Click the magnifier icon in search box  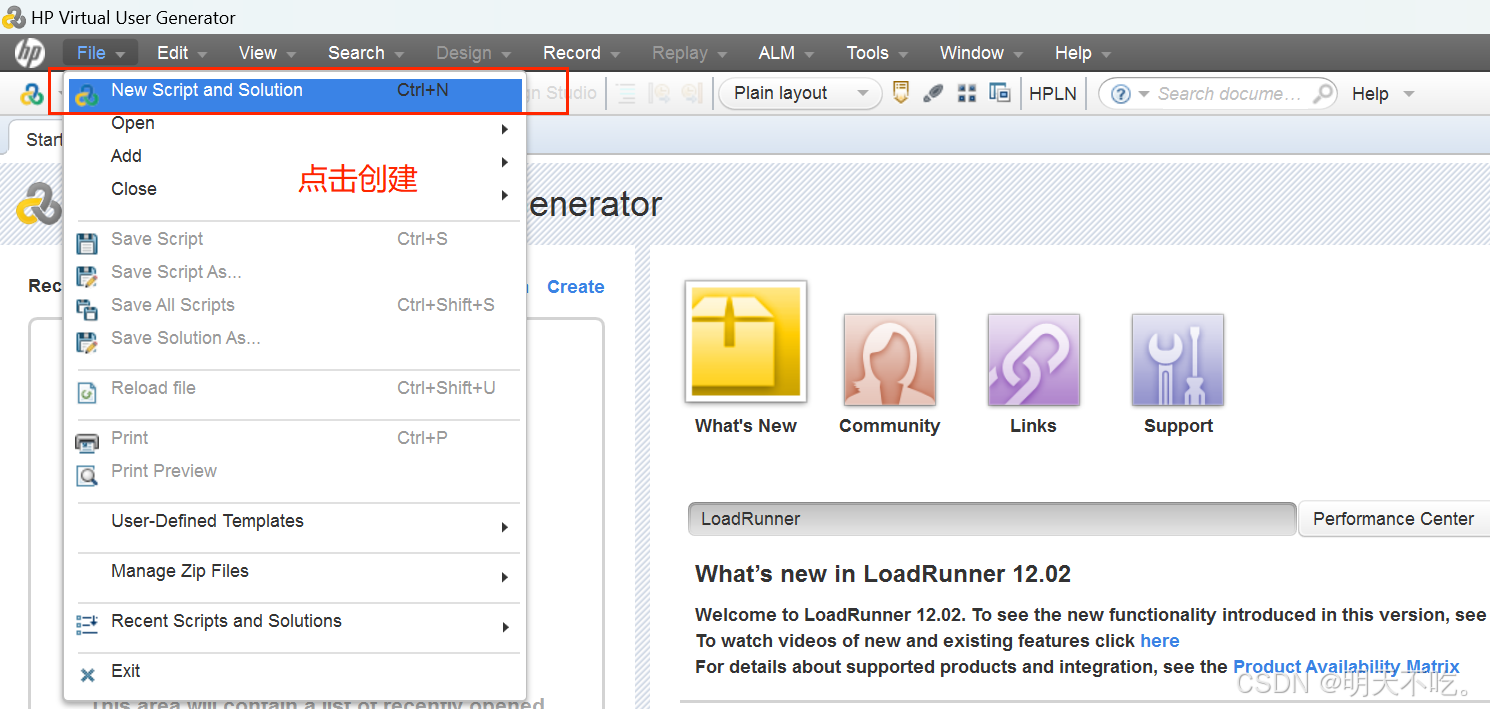point(1322,94)
